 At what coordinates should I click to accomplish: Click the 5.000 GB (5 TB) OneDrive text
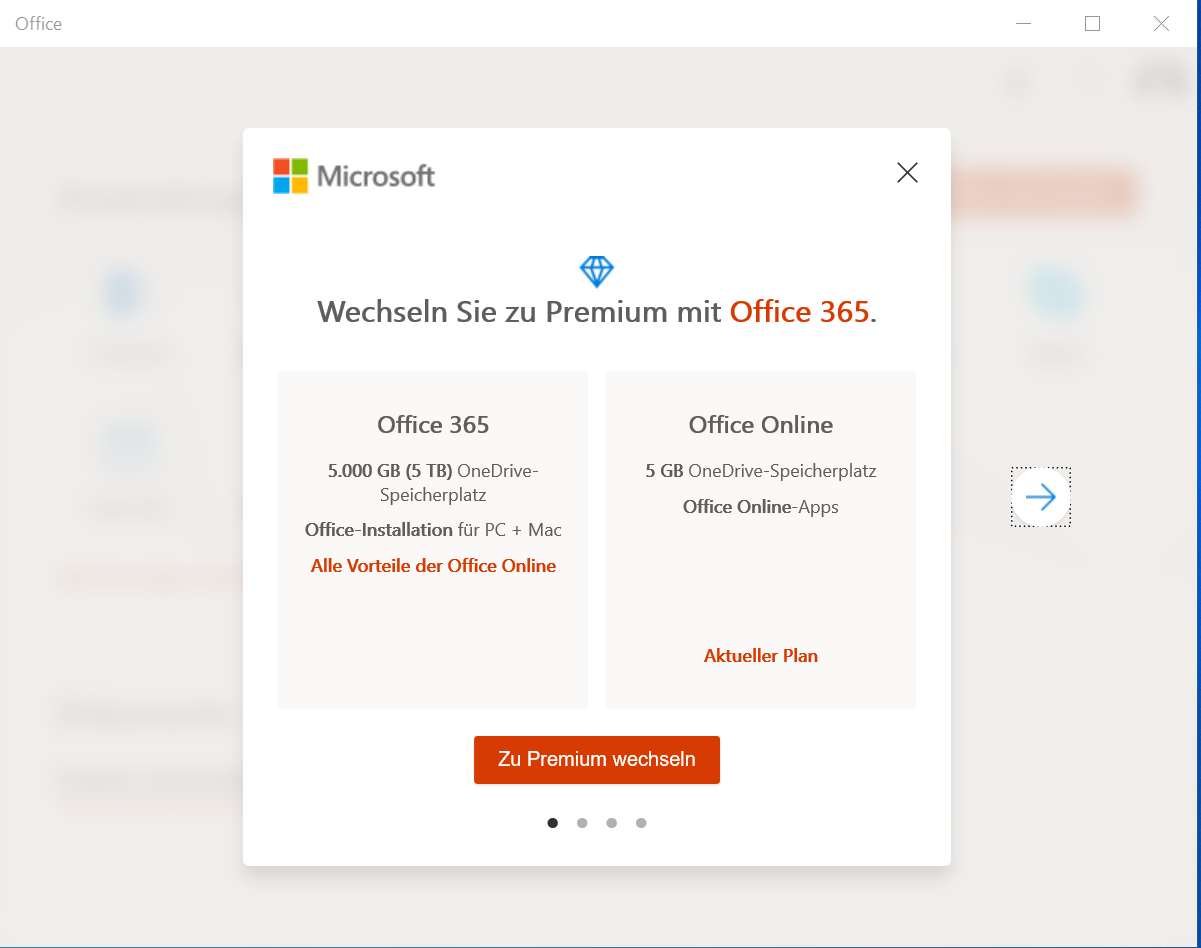(x=433, y=482)
